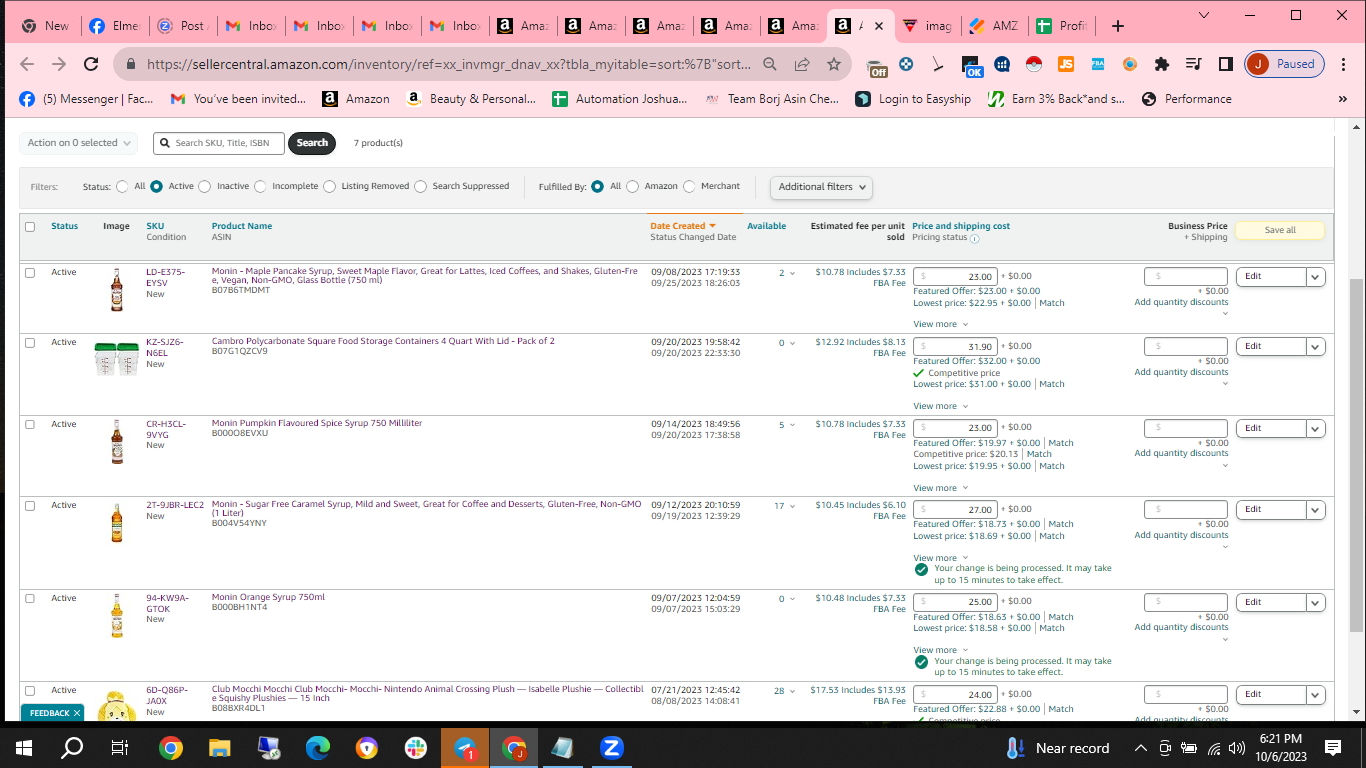Select the Search Suppressed filter

point(420,186)
